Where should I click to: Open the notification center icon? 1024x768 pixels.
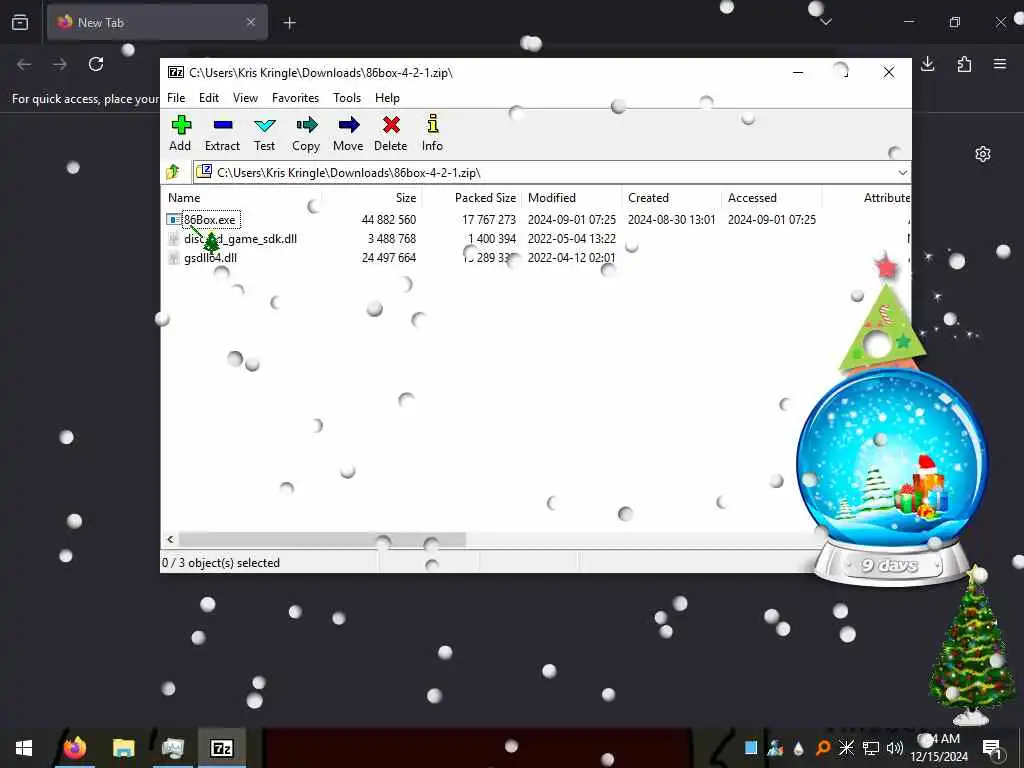(992, 748)
